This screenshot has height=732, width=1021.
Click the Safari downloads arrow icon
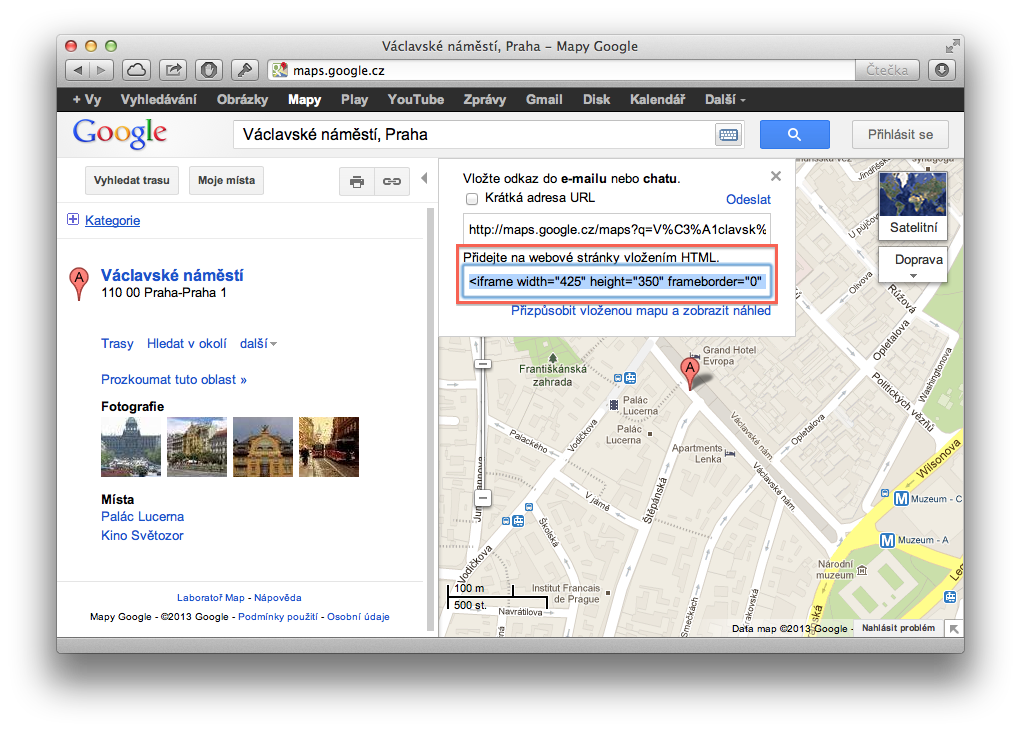tap(942, 70)
